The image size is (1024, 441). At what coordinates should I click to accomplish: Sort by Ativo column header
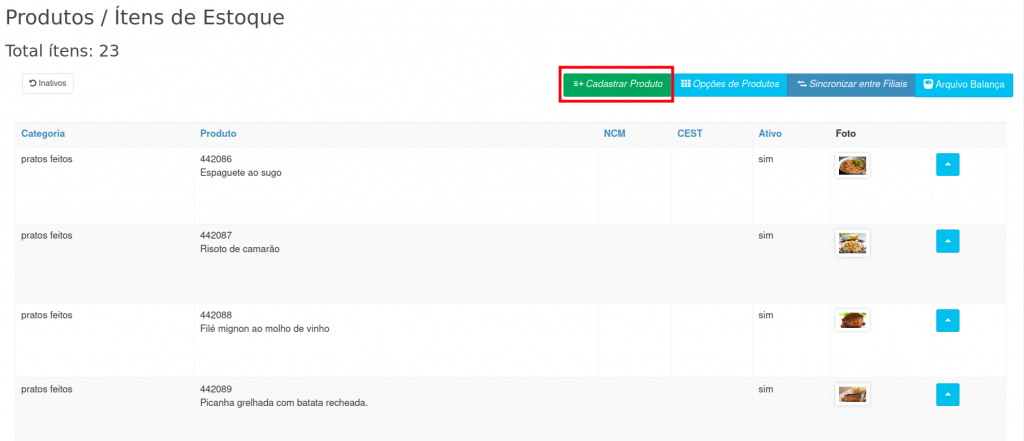point(770,134)
